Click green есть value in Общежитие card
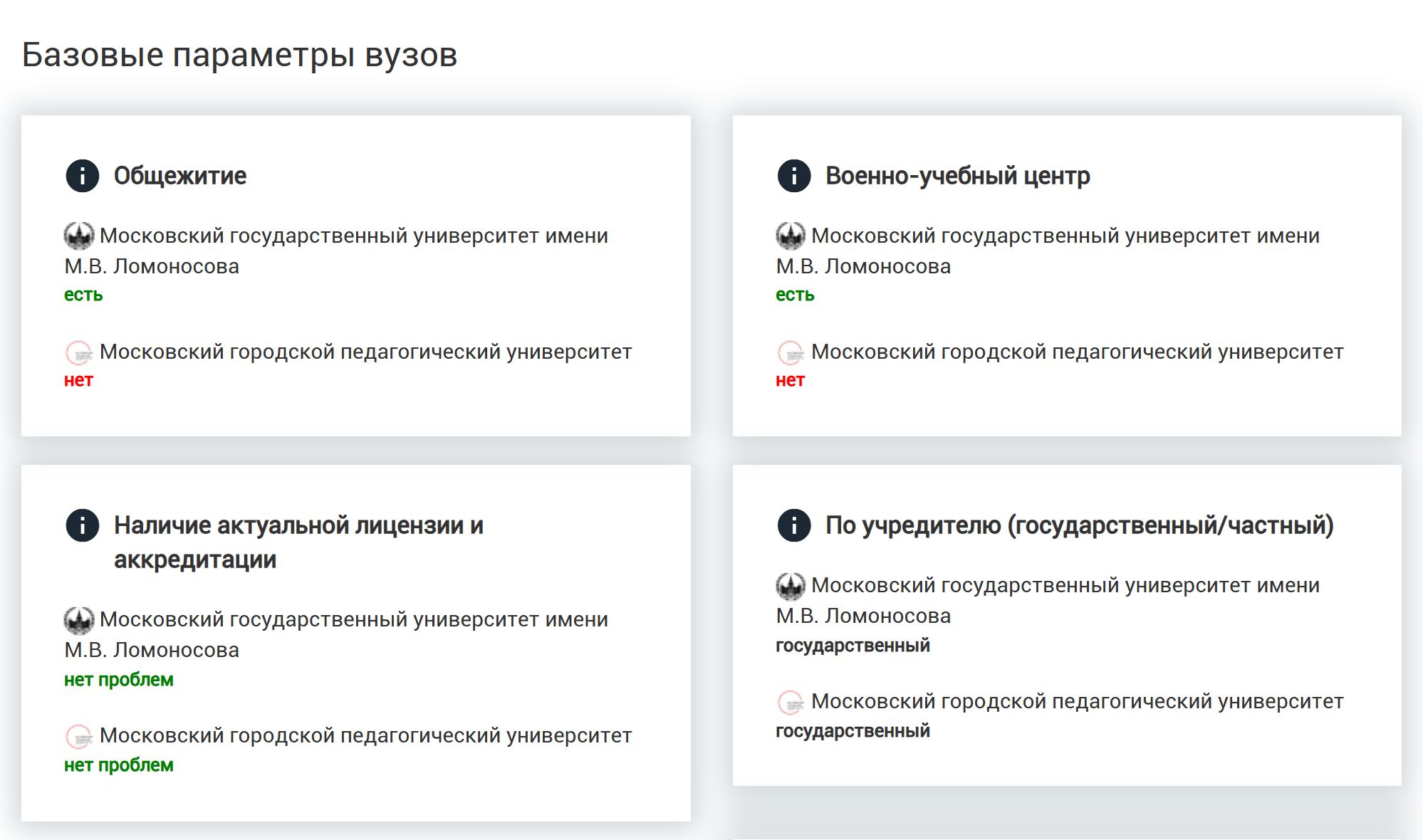The height and width of the screenshot is (840, 1423). (x=83, y=295)
